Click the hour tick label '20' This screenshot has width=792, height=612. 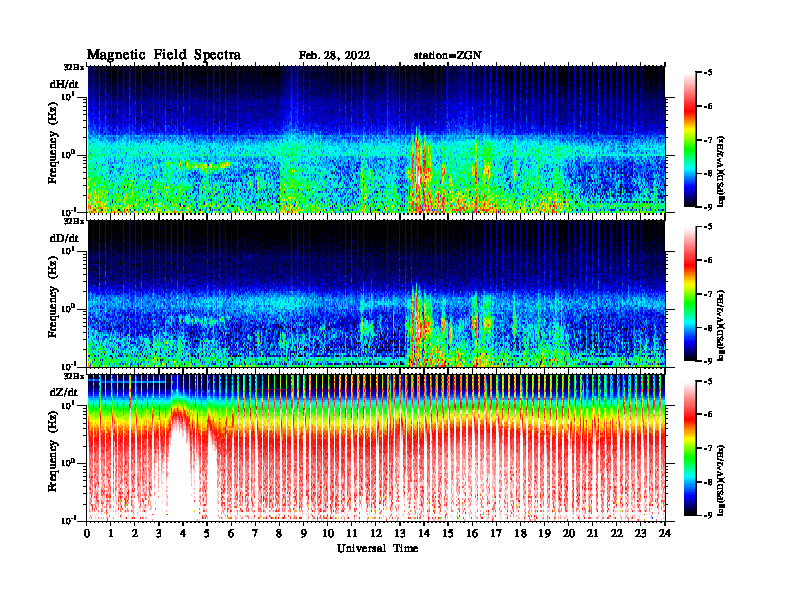(569, 534)
